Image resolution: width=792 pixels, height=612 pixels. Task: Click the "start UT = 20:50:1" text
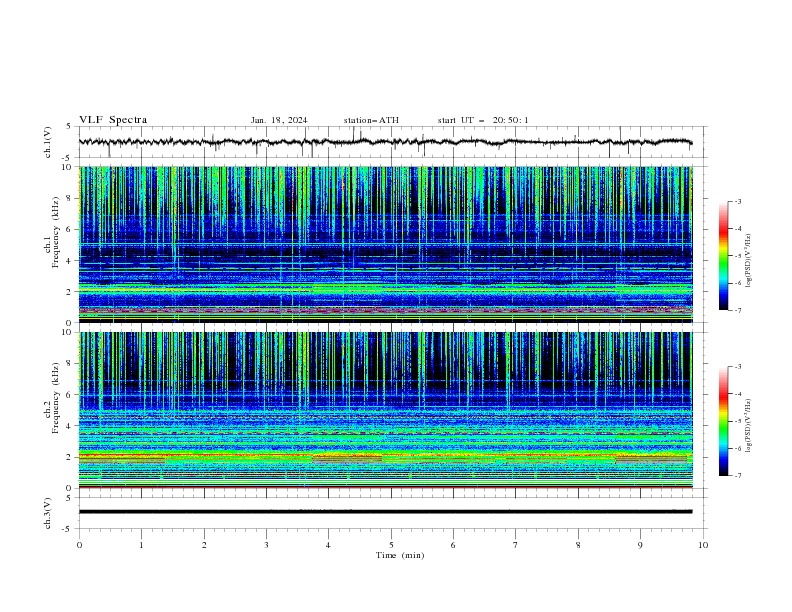pyautogui.click(x=483, y=120)
